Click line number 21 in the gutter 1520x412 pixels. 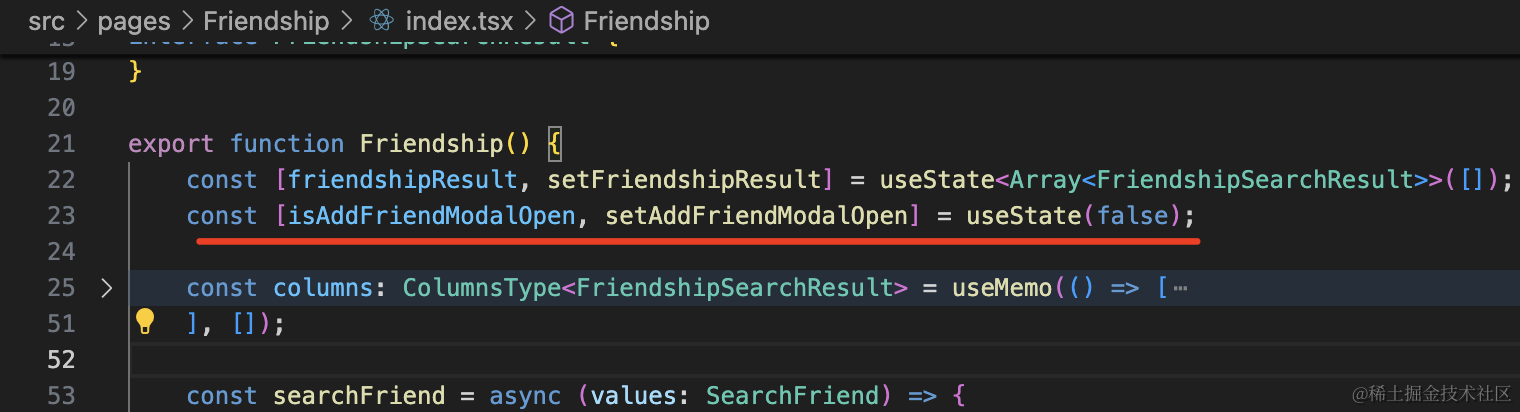click(62, 144)
